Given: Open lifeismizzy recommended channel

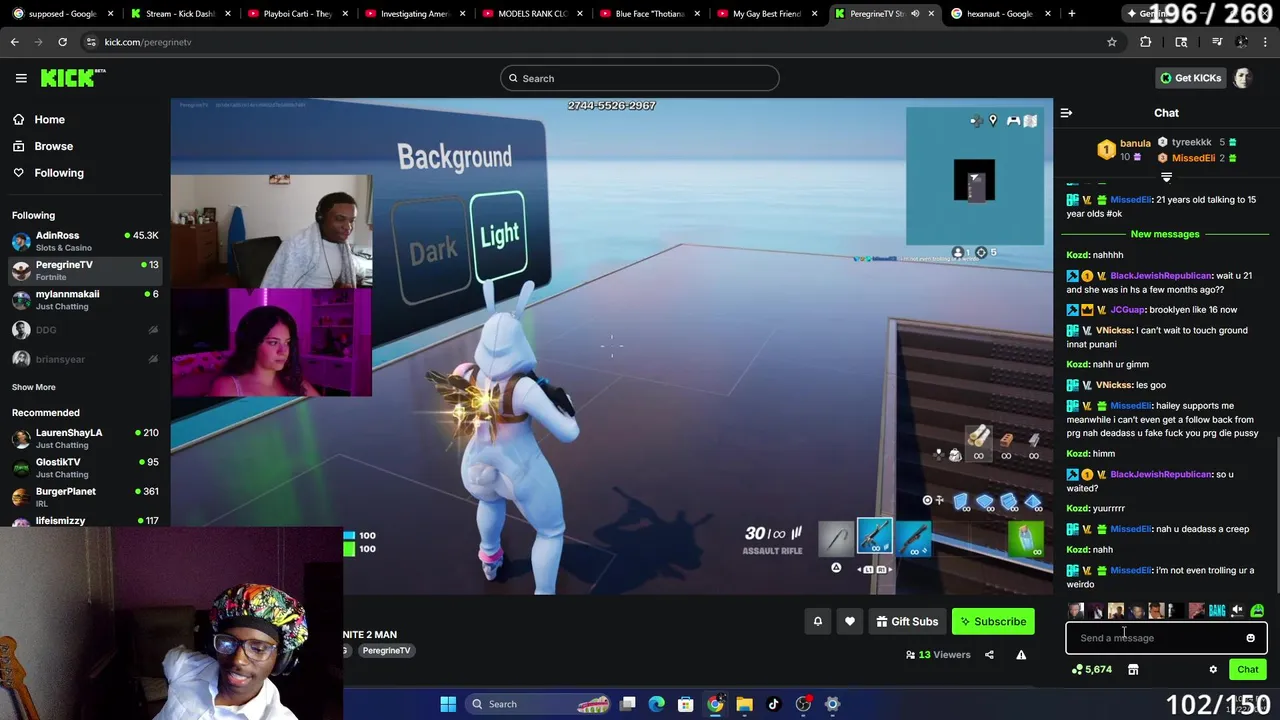Looking at the screenshot, I should click(x=85, y=521).
